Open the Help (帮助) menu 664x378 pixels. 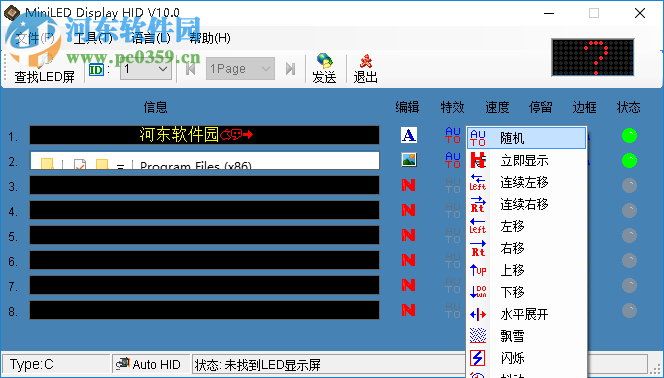point(210,39)
